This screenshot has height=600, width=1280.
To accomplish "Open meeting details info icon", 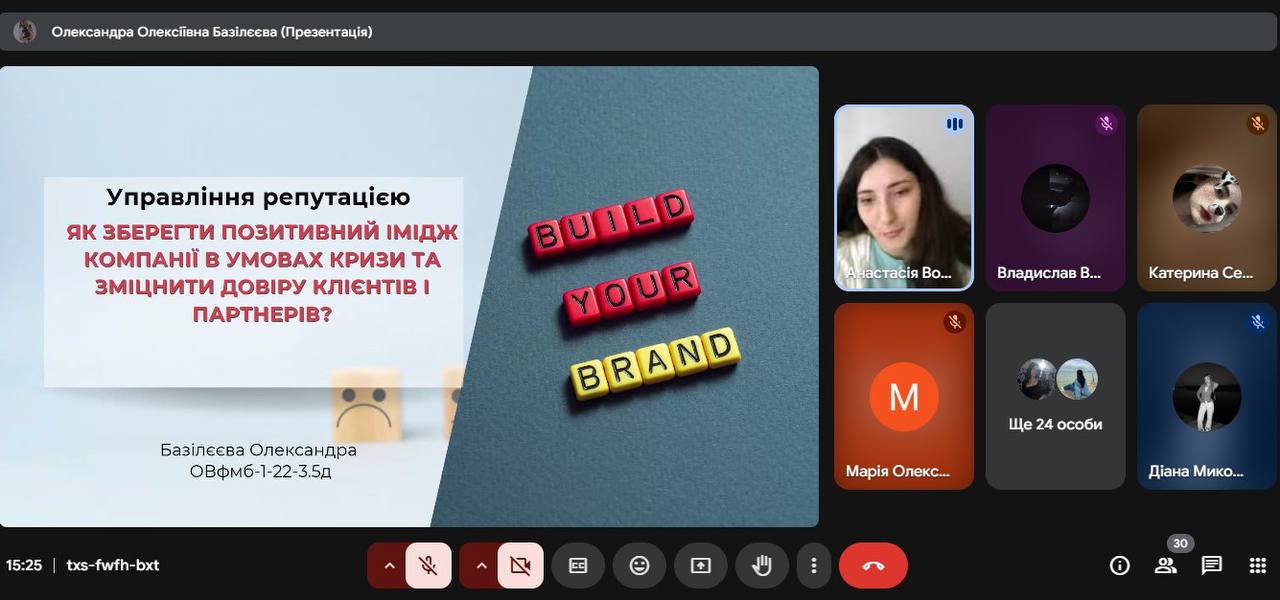I will (x=1120, y=566).
